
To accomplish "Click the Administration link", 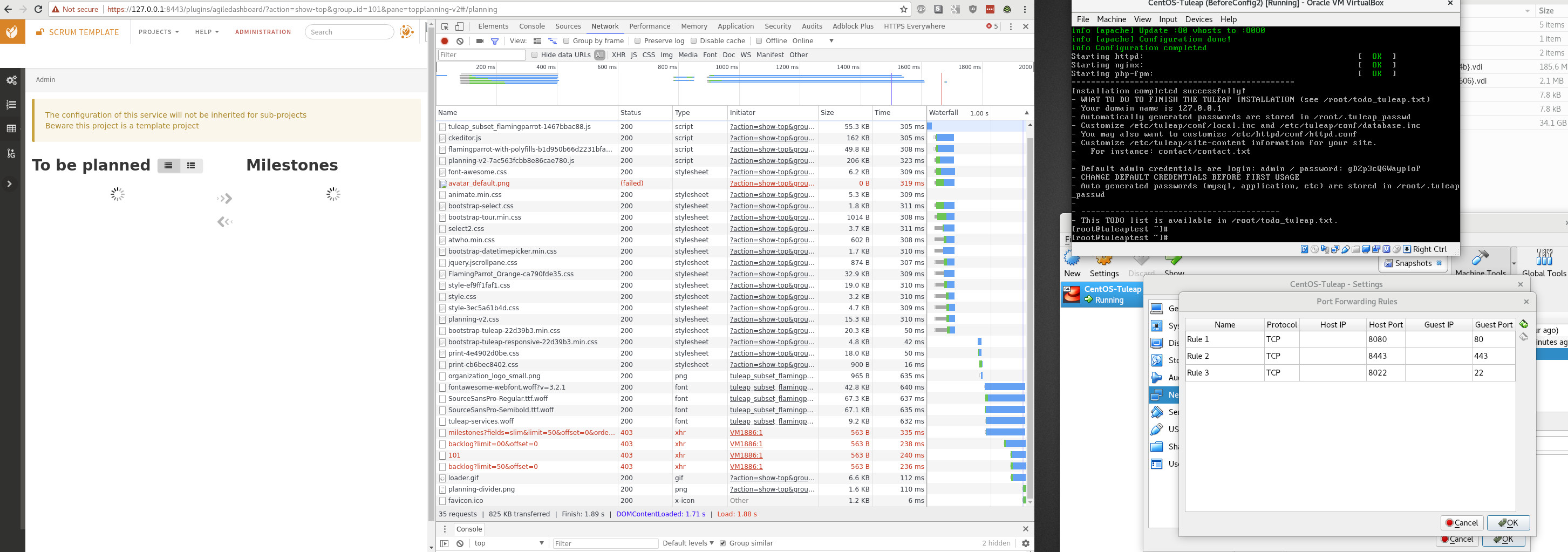I will pyautogui.click(x=263, y=32).
